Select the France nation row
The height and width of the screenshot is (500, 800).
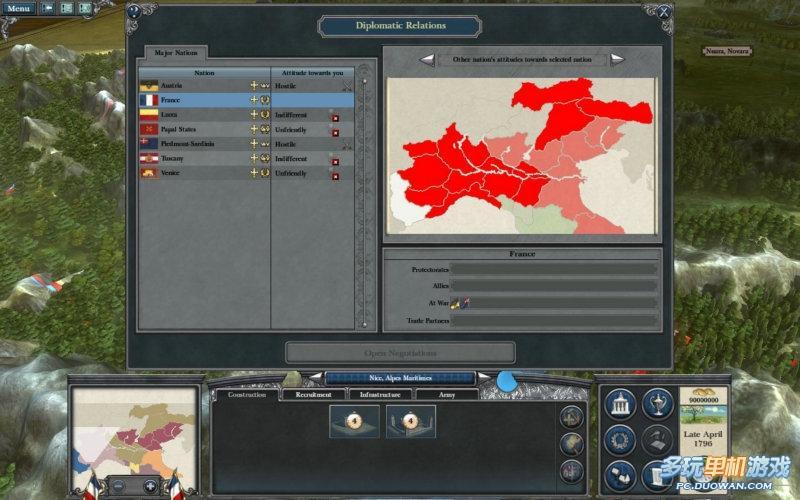click(x=247, y=100)
